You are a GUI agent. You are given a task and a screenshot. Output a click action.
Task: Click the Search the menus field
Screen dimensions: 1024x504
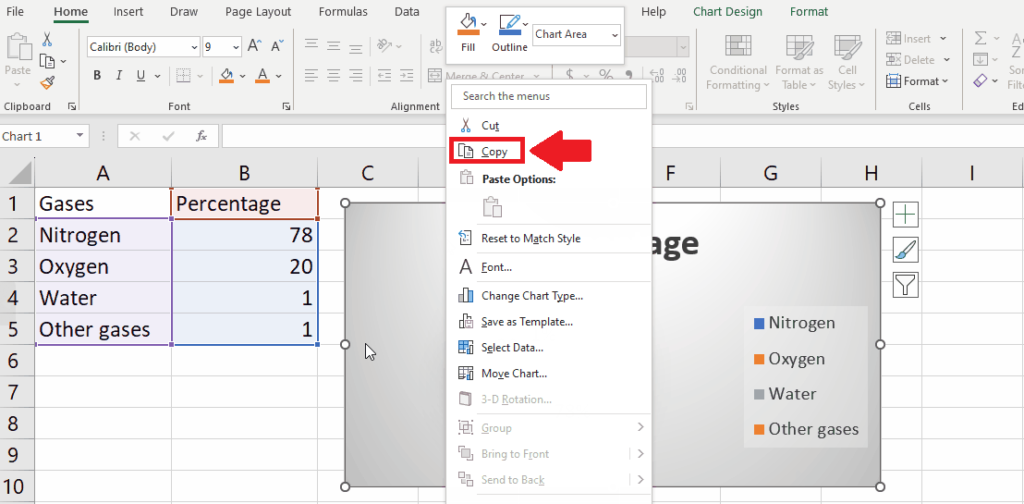point(549,96)
